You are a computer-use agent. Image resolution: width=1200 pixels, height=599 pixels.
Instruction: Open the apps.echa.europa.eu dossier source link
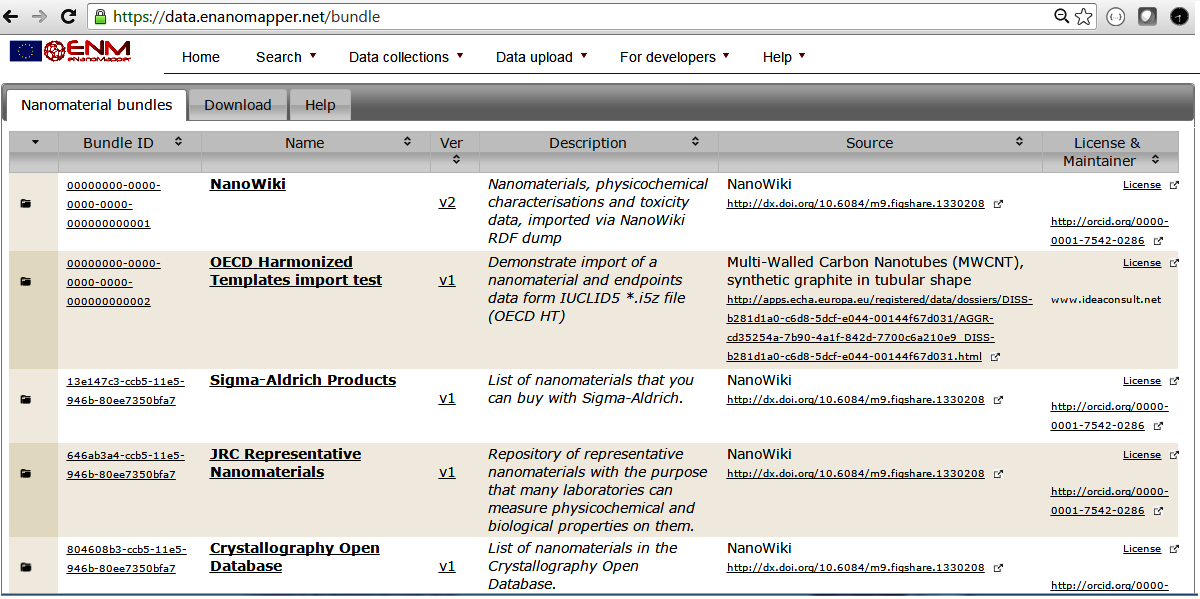[880, 327]
